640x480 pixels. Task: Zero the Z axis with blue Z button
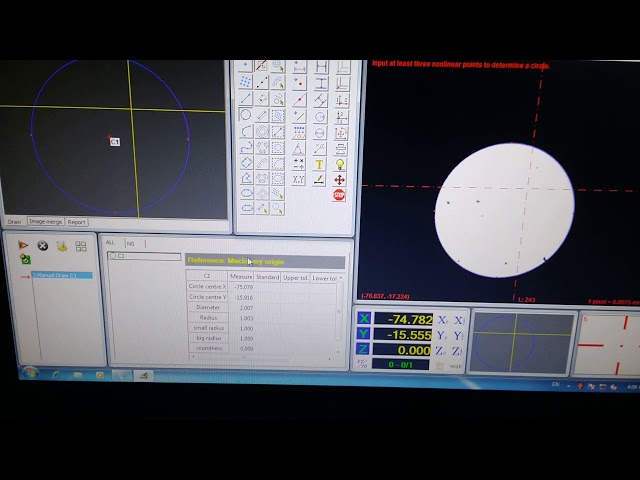pyautogui.click(x=363, y=349)
